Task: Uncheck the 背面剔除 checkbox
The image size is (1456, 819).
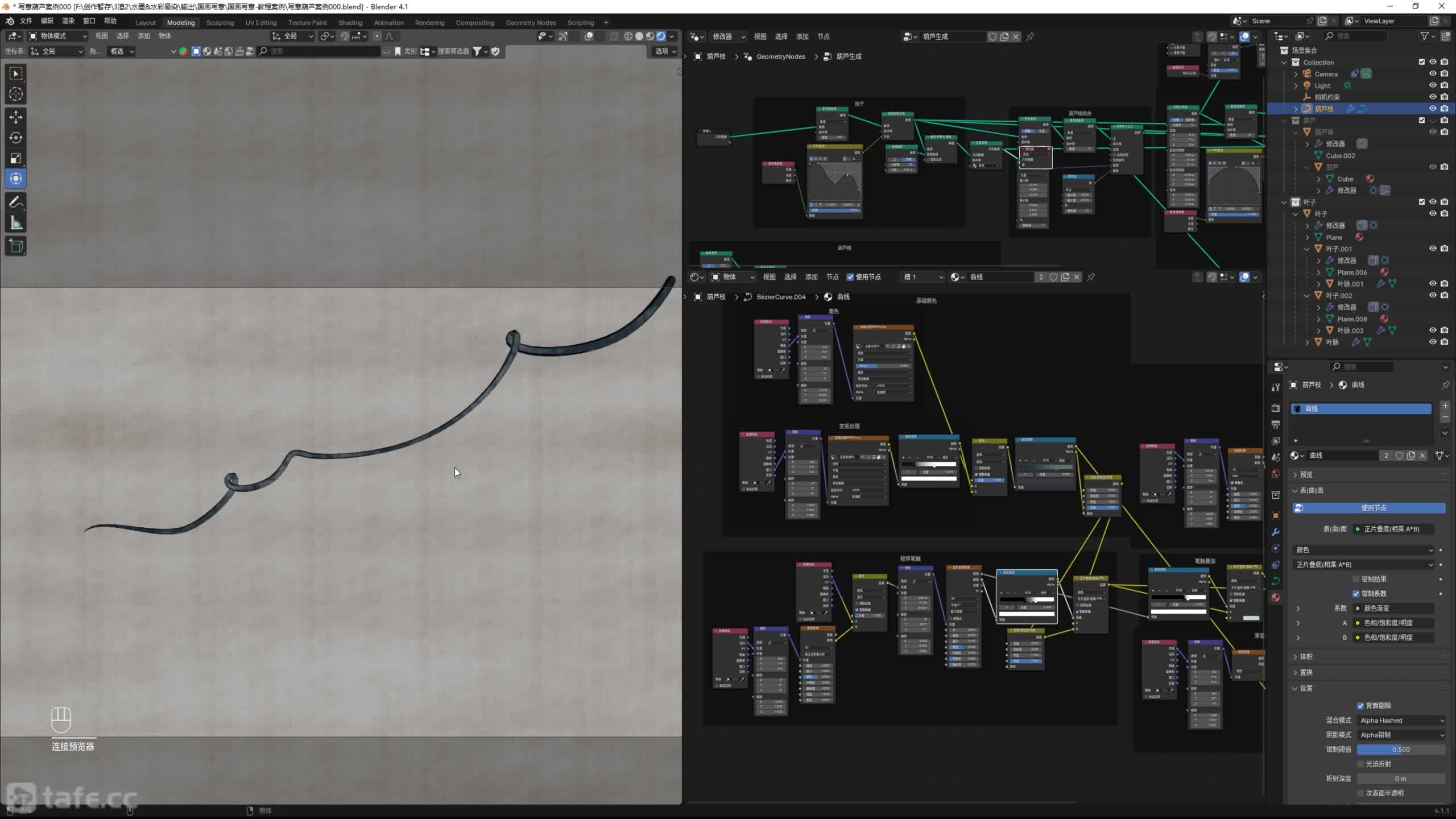Action: pyautogui.click(x=1360, y=705)
